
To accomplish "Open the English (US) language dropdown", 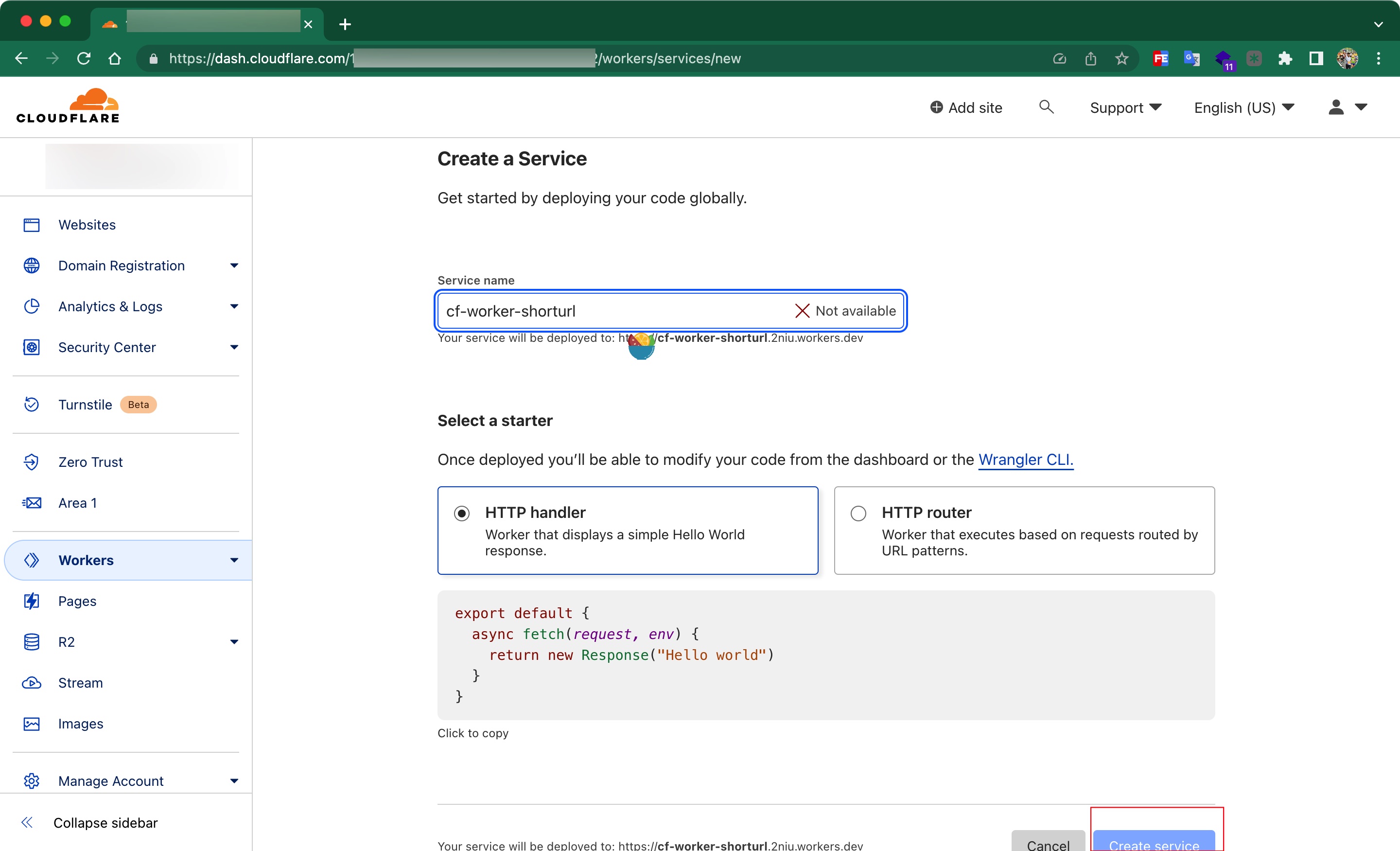I will (1244, 107).
